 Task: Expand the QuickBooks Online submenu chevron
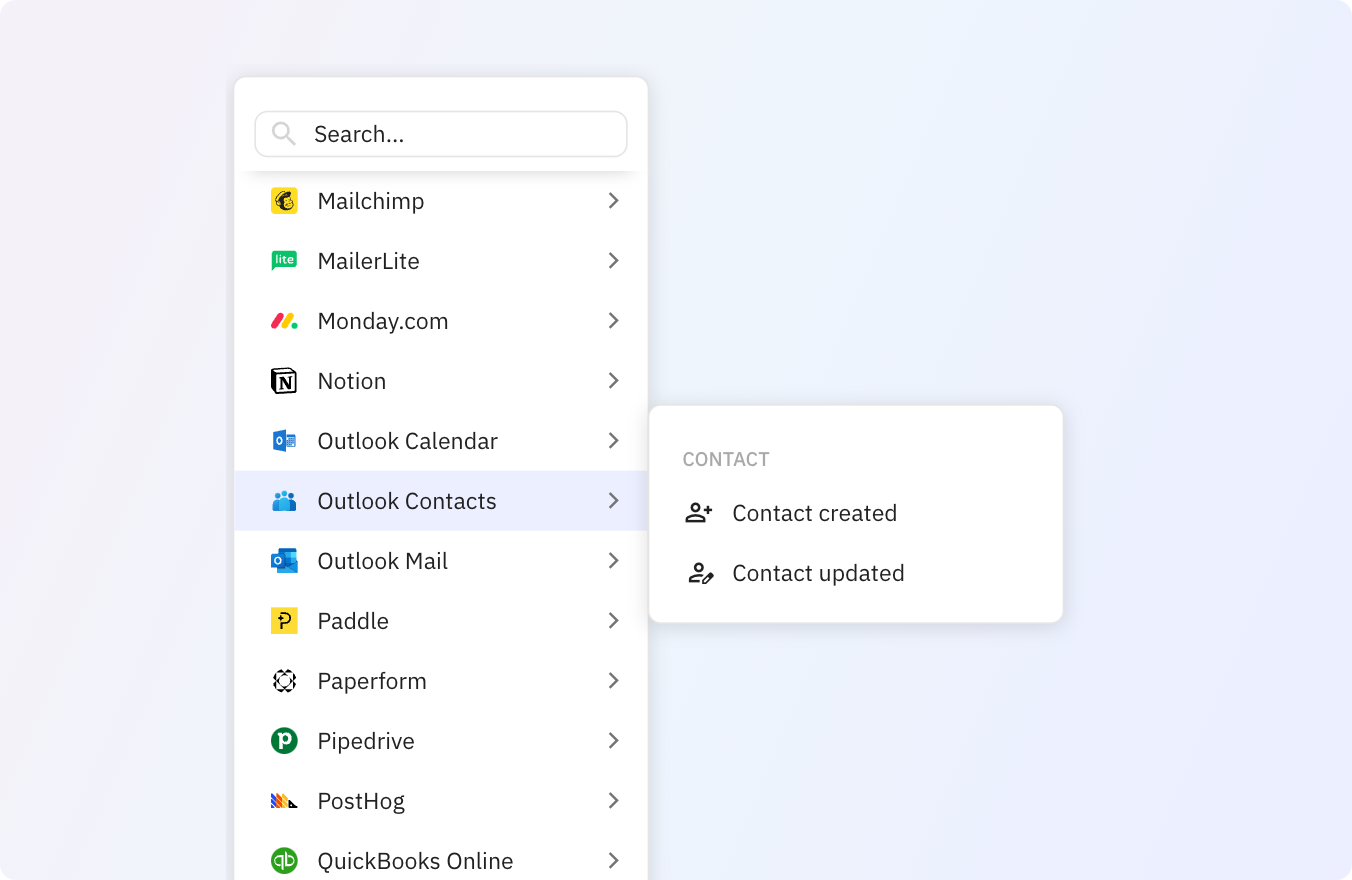coord(613,861)
